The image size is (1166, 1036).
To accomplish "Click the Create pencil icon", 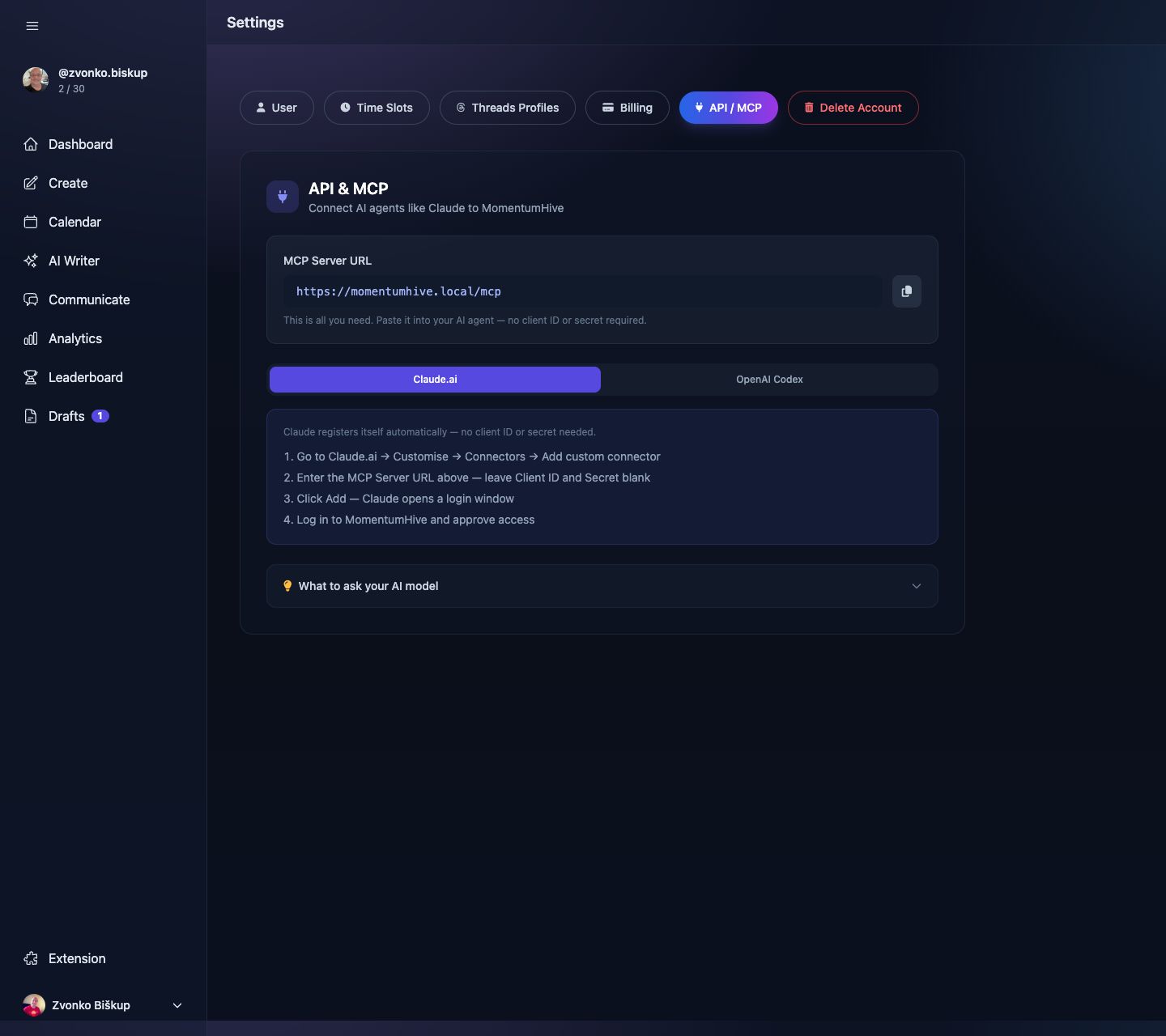I will point(31,183).
